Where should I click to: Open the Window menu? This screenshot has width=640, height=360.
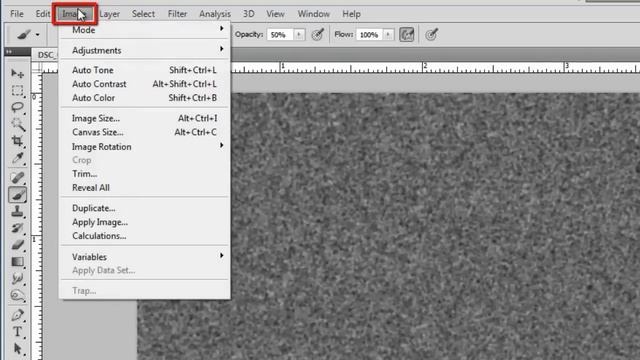click(x=313, y=14)
